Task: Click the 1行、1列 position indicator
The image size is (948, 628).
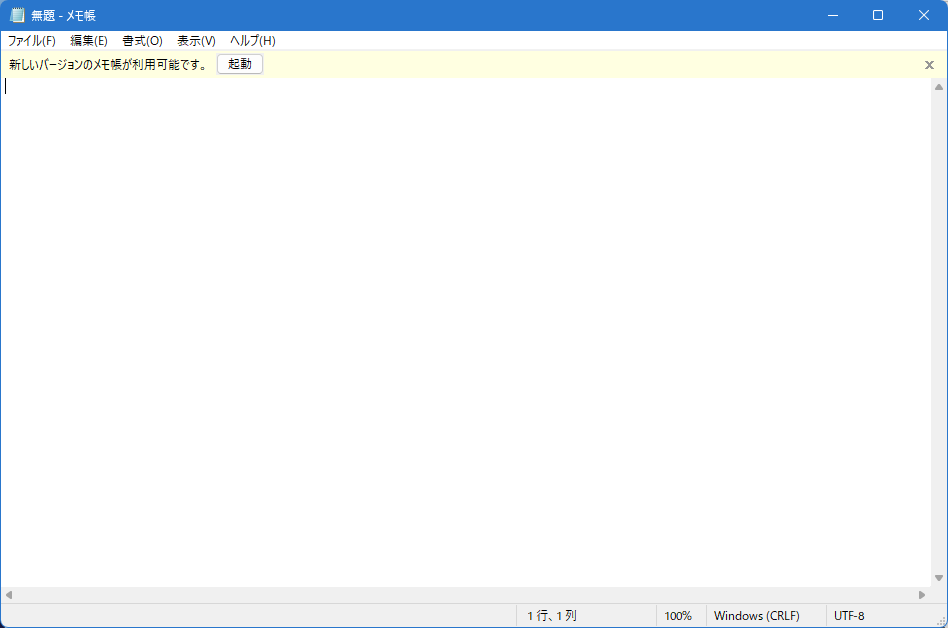Action: (552, 616)
